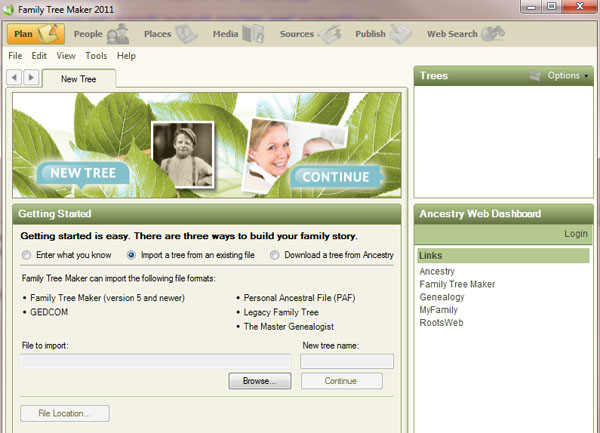Click Personal Ancestral File (PAF) text

pyautogui.click(x=300, y=298)
